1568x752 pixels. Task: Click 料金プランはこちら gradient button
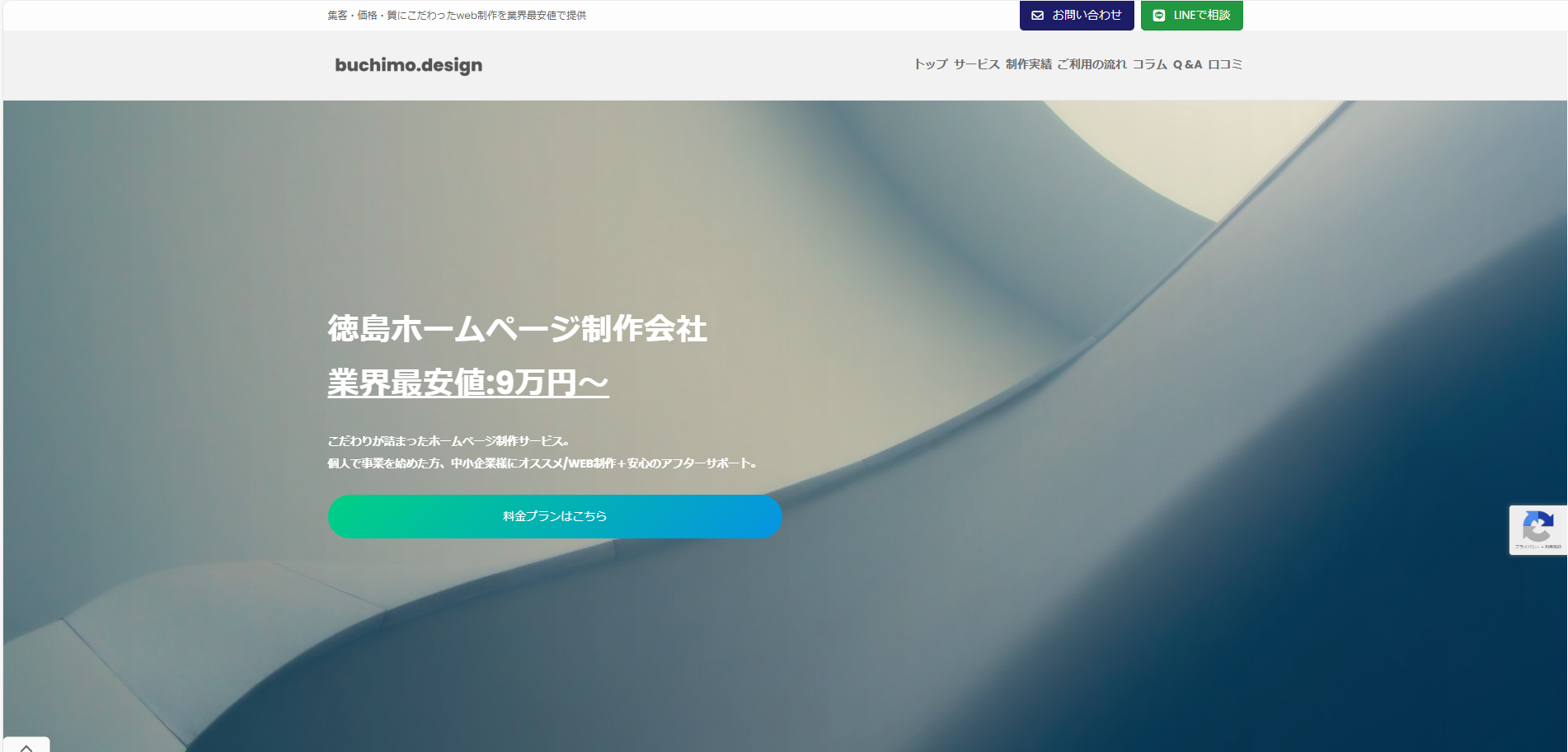pyautogui.click(x=555, y=516)
